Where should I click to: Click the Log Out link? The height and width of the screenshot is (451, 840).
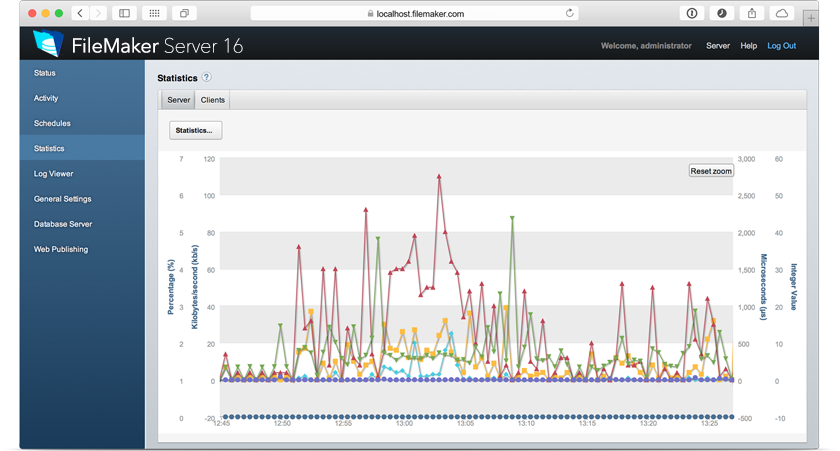click(781, 46)
